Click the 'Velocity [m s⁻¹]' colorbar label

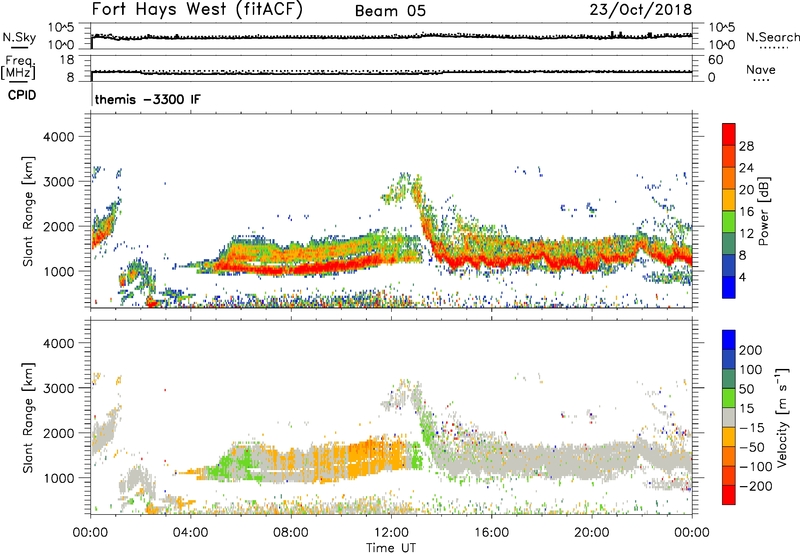point(782,417)
